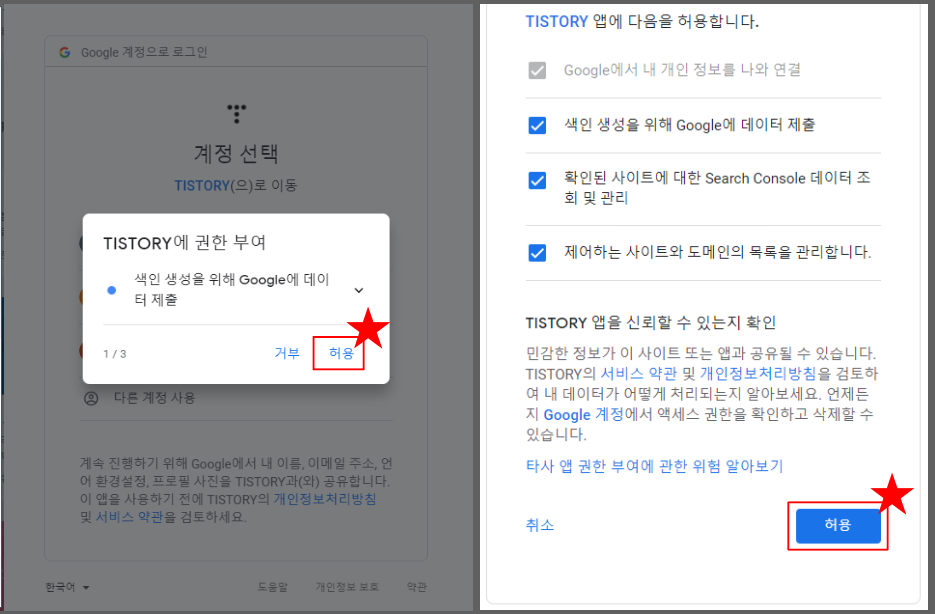Click the person icon beside 다른 계정 사용
935x614 pixels.
tap(91, 398)
